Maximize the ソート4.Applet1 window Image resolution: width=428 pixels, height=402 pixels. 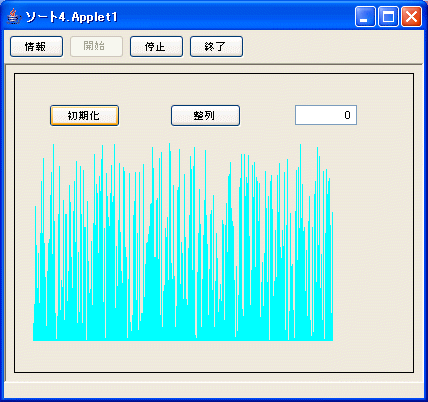(x=388, y=17)
